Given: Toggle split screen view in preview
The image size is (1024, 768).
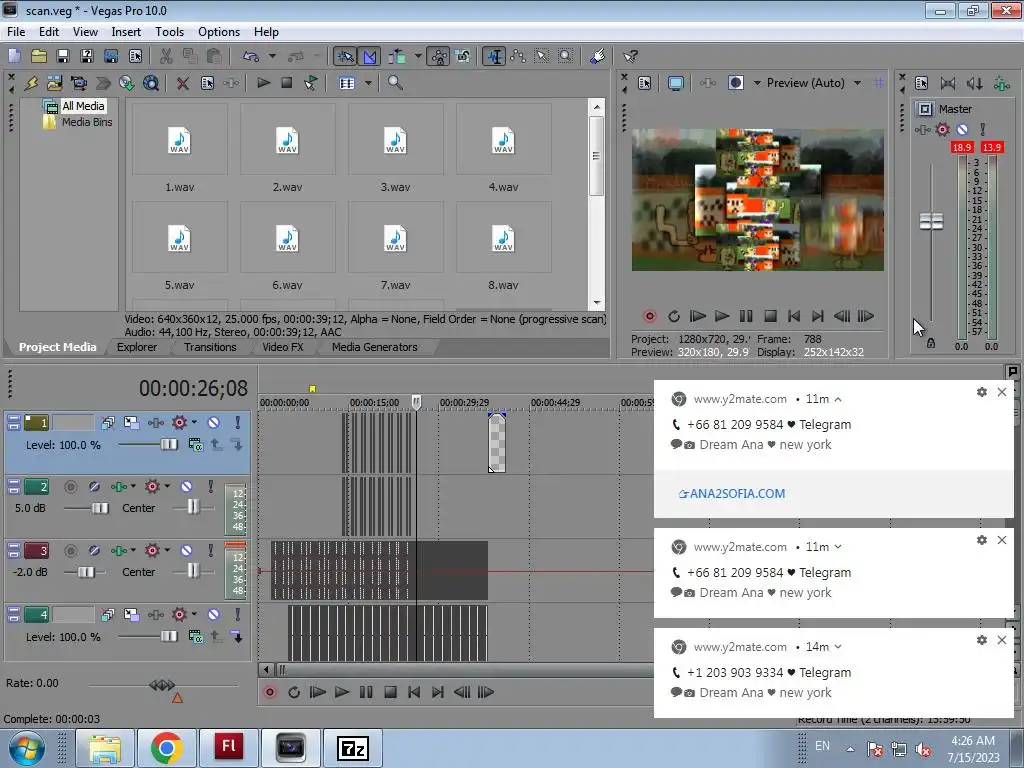Looking at the screenshot, I should [736, 83].
